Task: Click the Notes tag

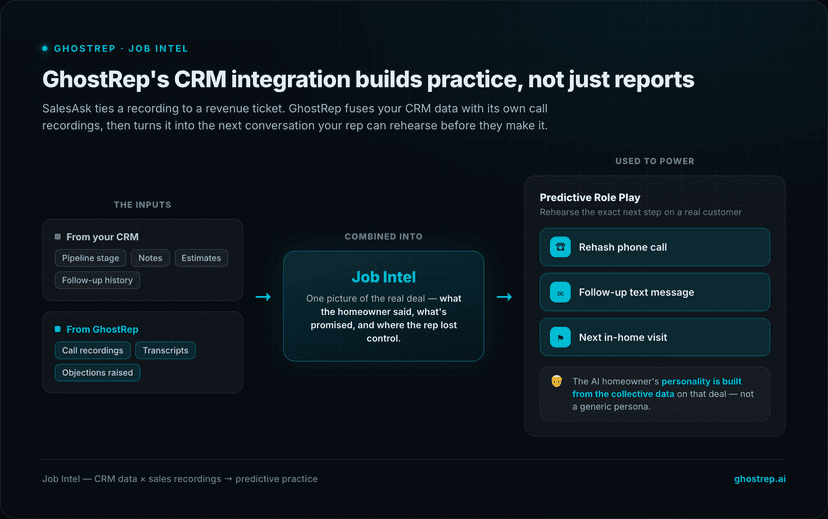Action: (x=150, y=258)
